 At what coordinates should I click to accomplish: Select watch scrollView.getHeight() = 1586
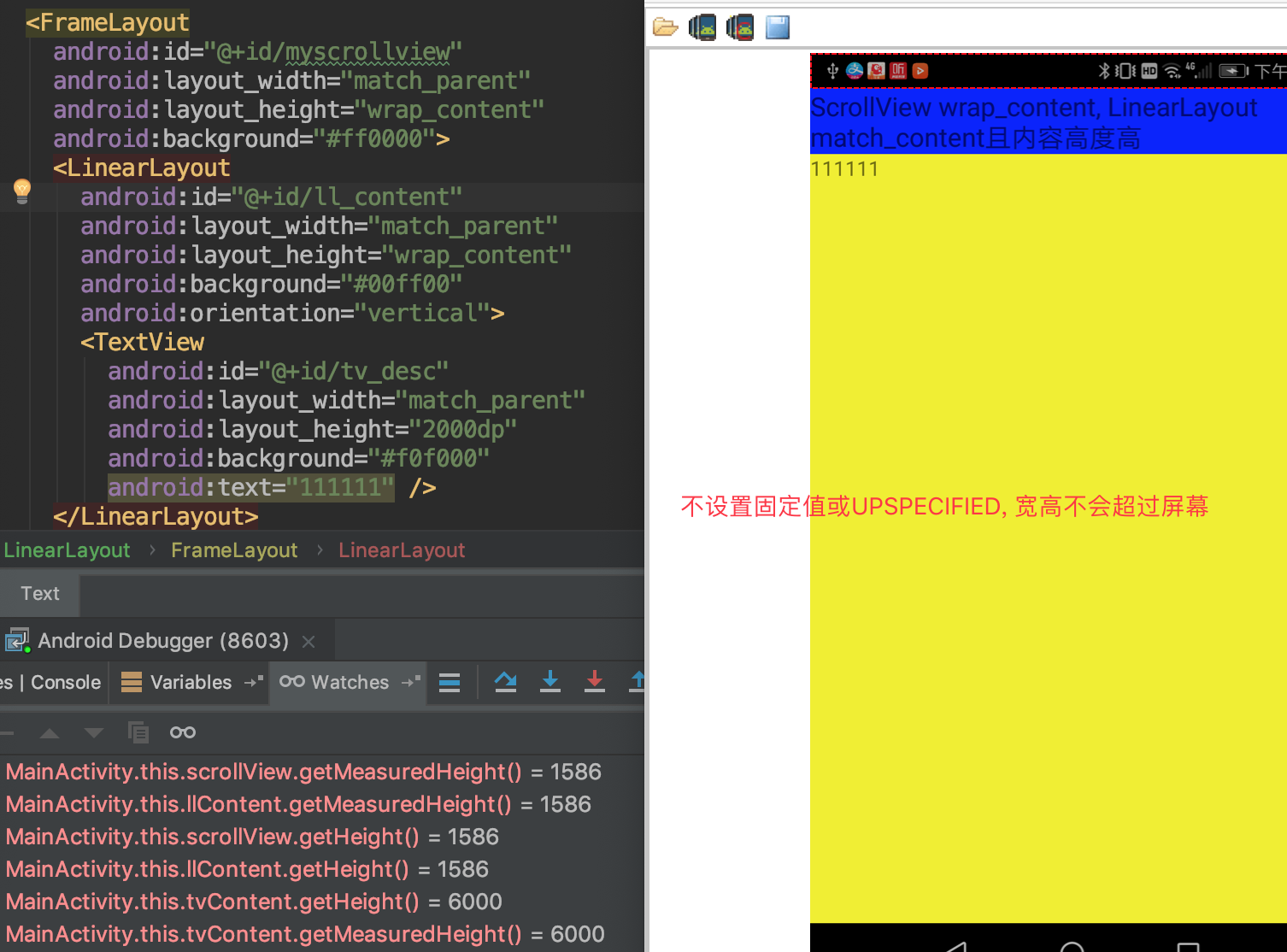click(x=252, y=837)
